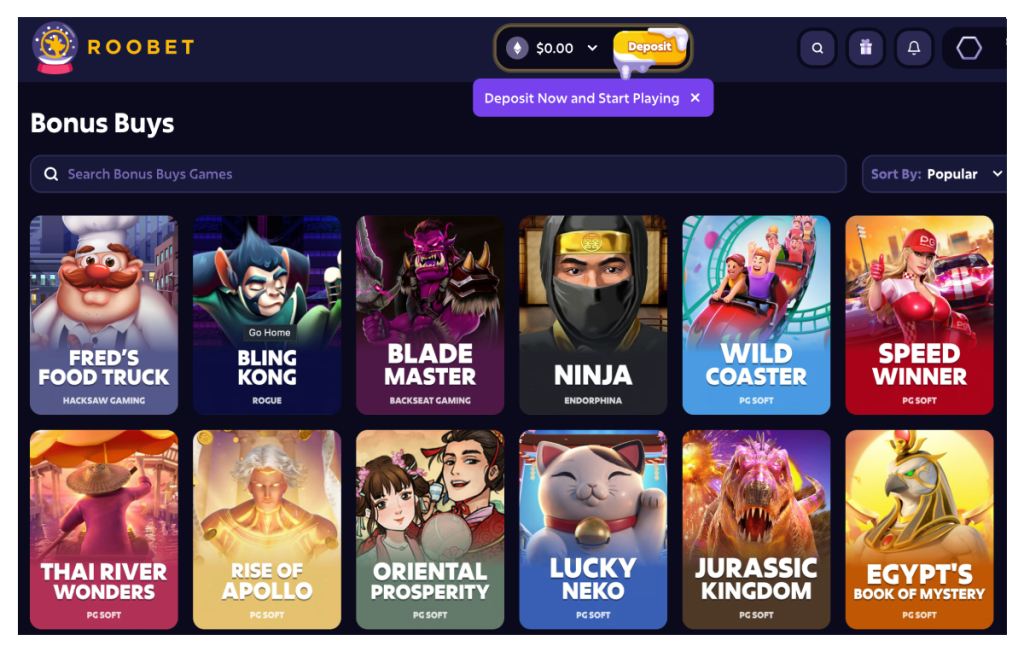Click the Search Bonus Buys Games field
Image resolution: width=1024 pixels, height=652 pixels.
pos(438,174)
